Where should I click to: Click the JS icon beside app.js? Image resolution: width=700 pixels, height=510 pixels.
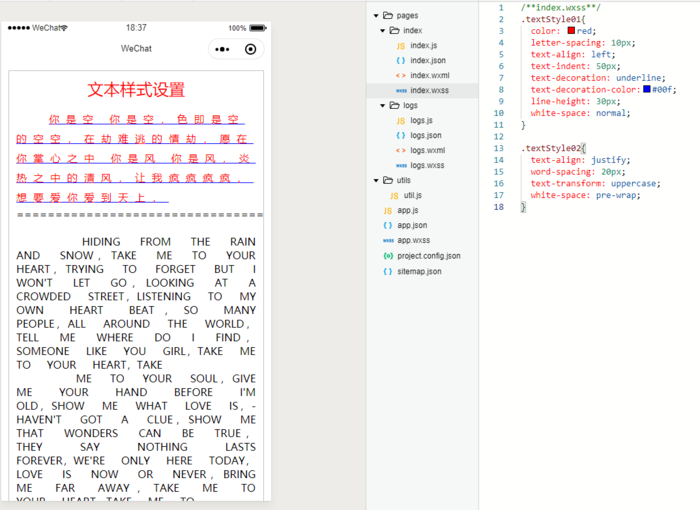point(388,211)
